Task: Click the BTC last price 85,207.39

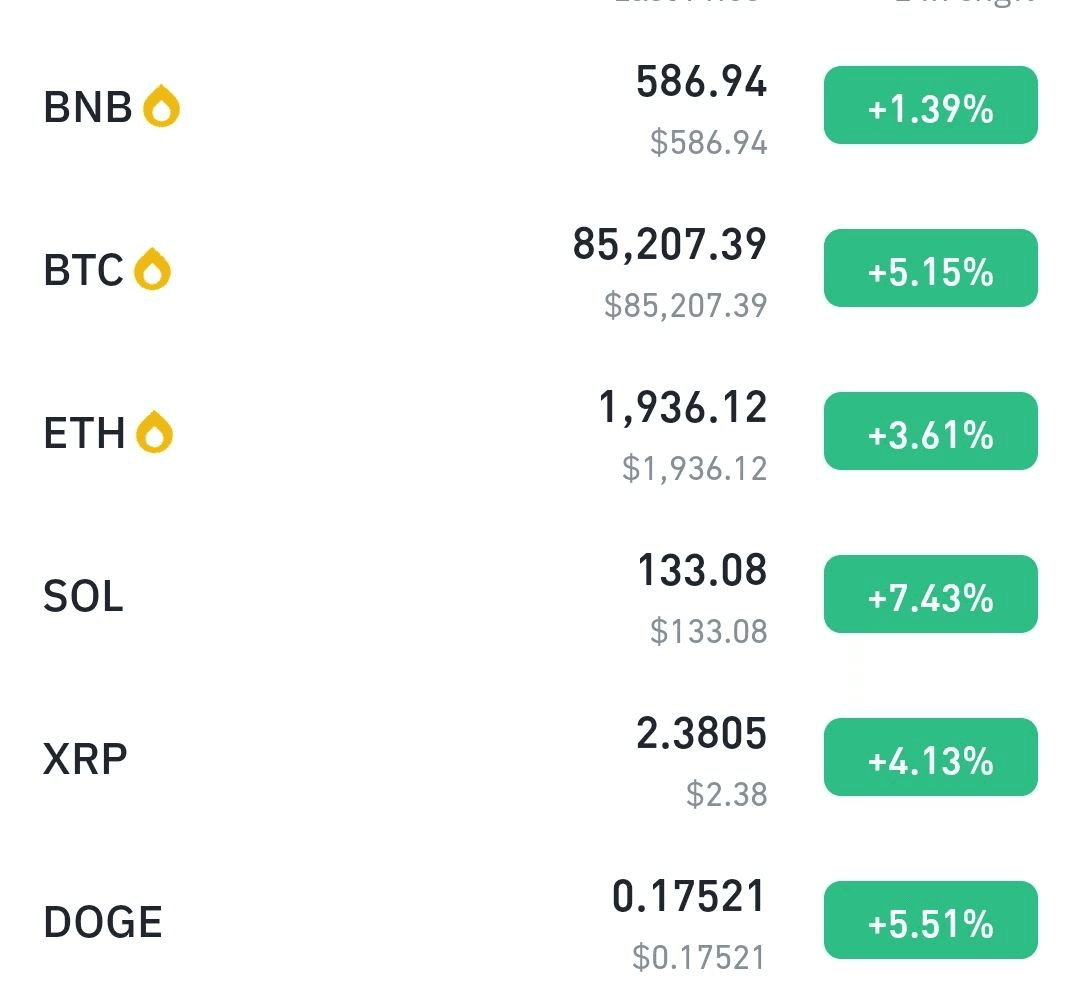Action: 669,244
